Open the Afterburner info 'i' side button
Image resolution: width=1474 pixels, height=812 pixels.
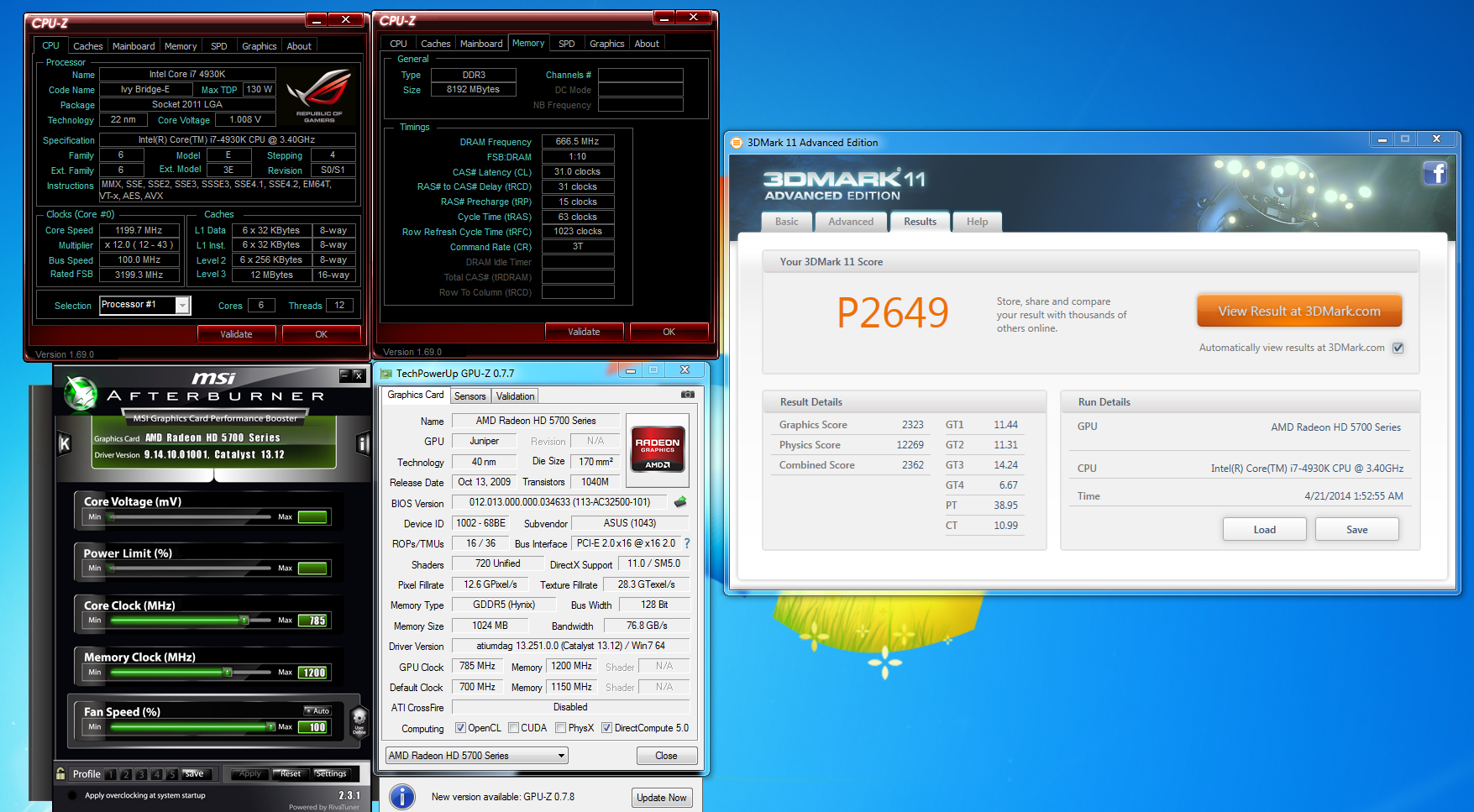click(364, 443)
